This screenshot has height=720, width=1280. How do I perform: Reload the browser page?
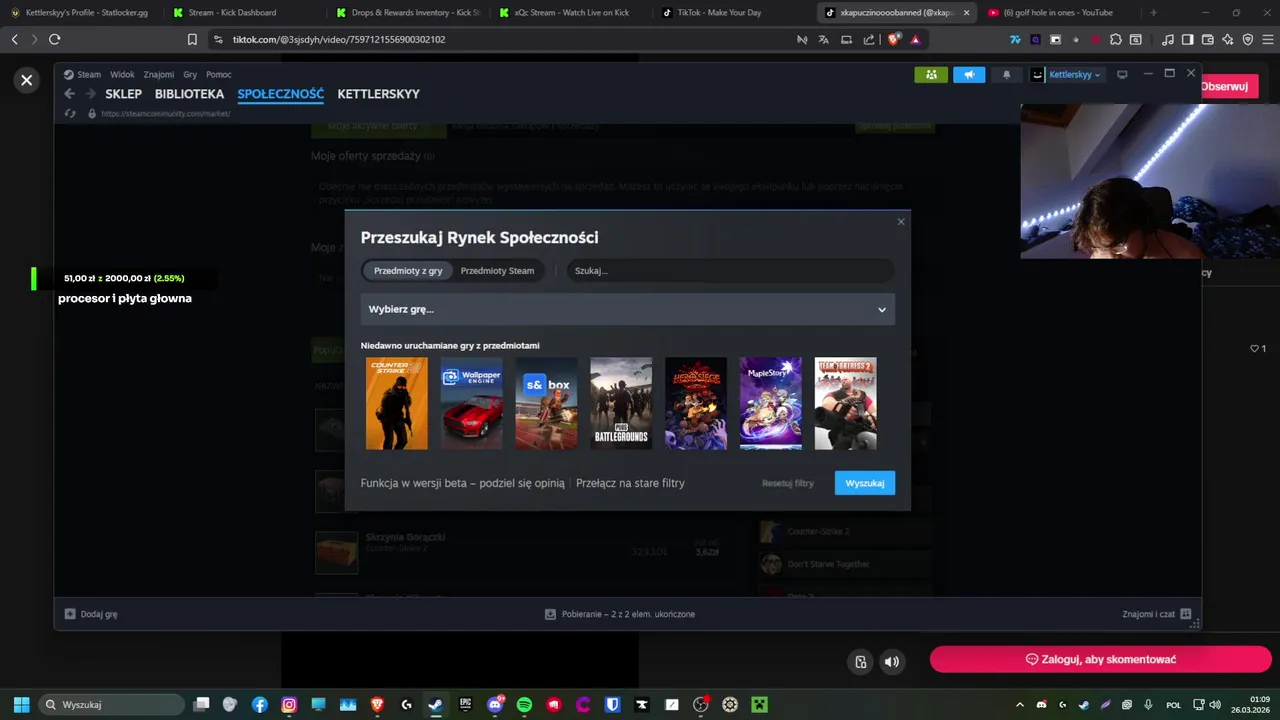(x=54, y=39)
